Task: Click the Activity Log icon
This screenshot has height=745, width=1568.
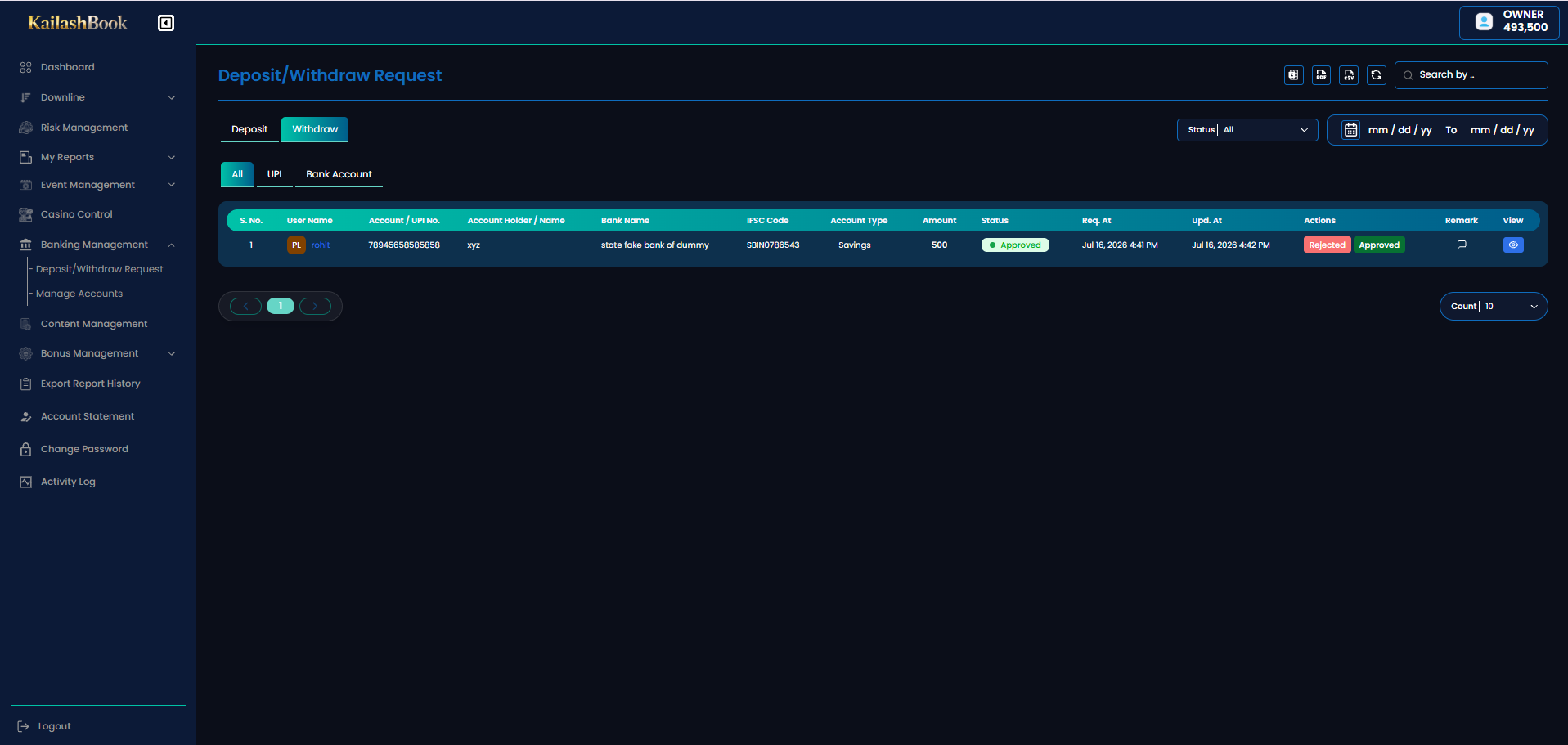Action: point(25,482)
